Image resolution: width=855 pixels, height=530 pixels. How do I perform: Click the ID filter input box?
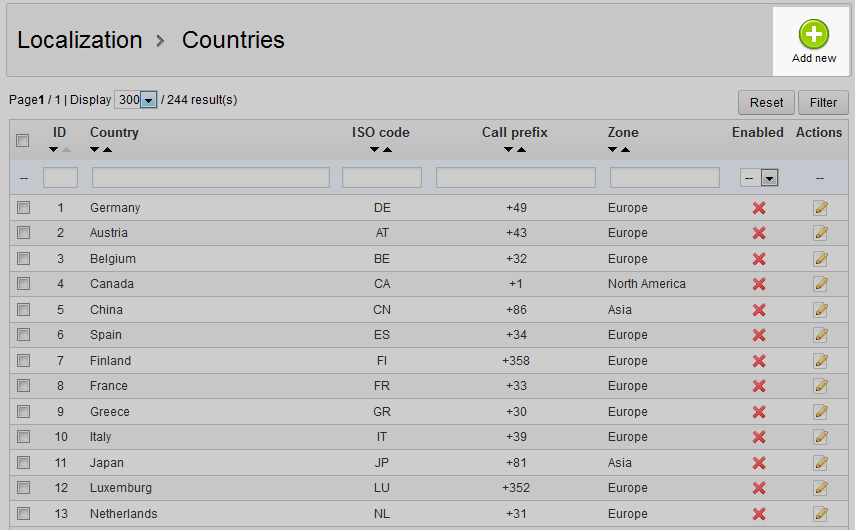[60, 177]
